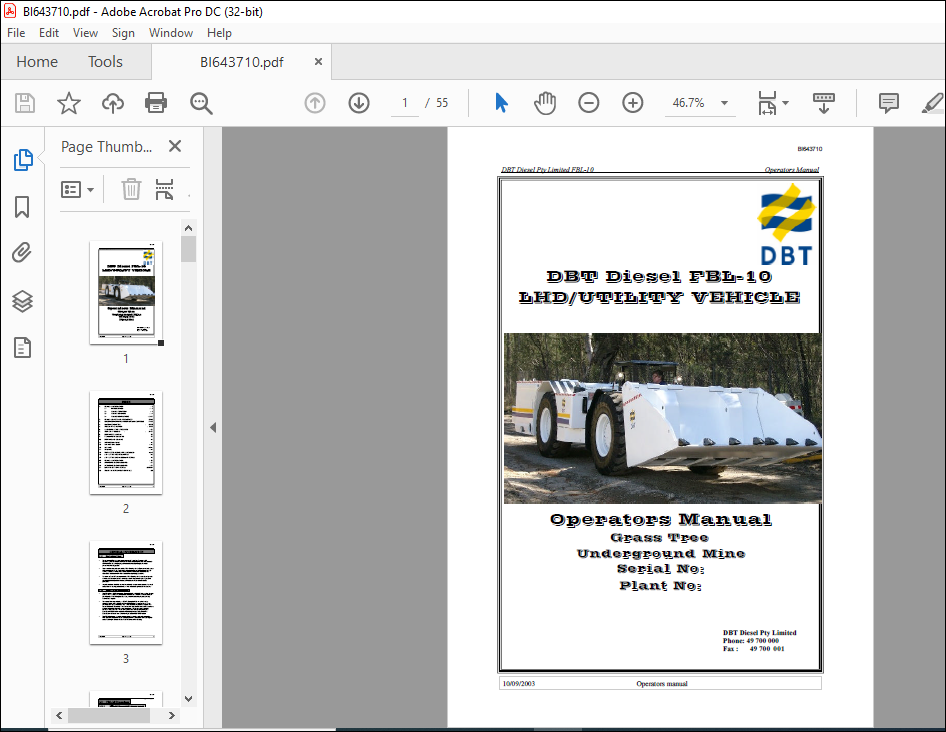The image size is (946, 732).
Task: Close the Page Thumbnails panel
Action: pyautogui.click(x=175, y=146)
